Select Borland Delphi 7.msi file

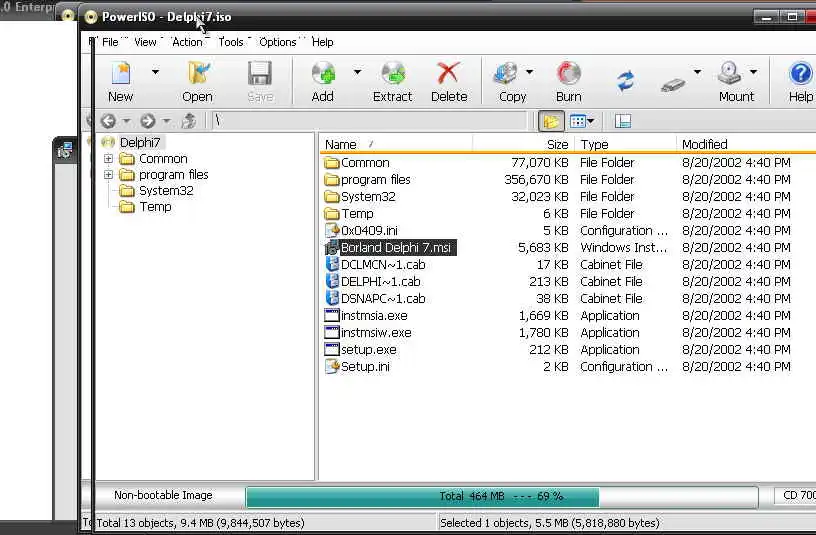tap(396, 248)
